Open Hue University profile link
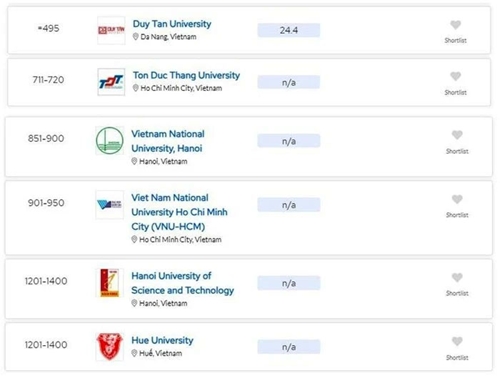 (x=162, y=340)
